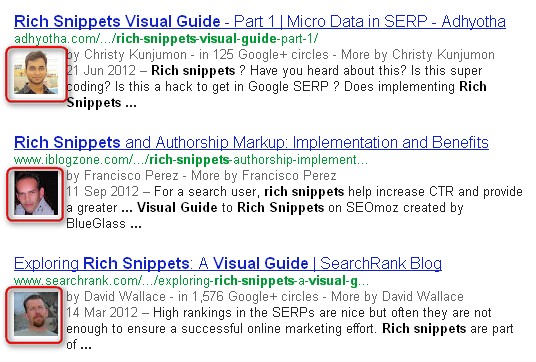
Task: Click the byline name David Wallace
Action: coord(125,297)
